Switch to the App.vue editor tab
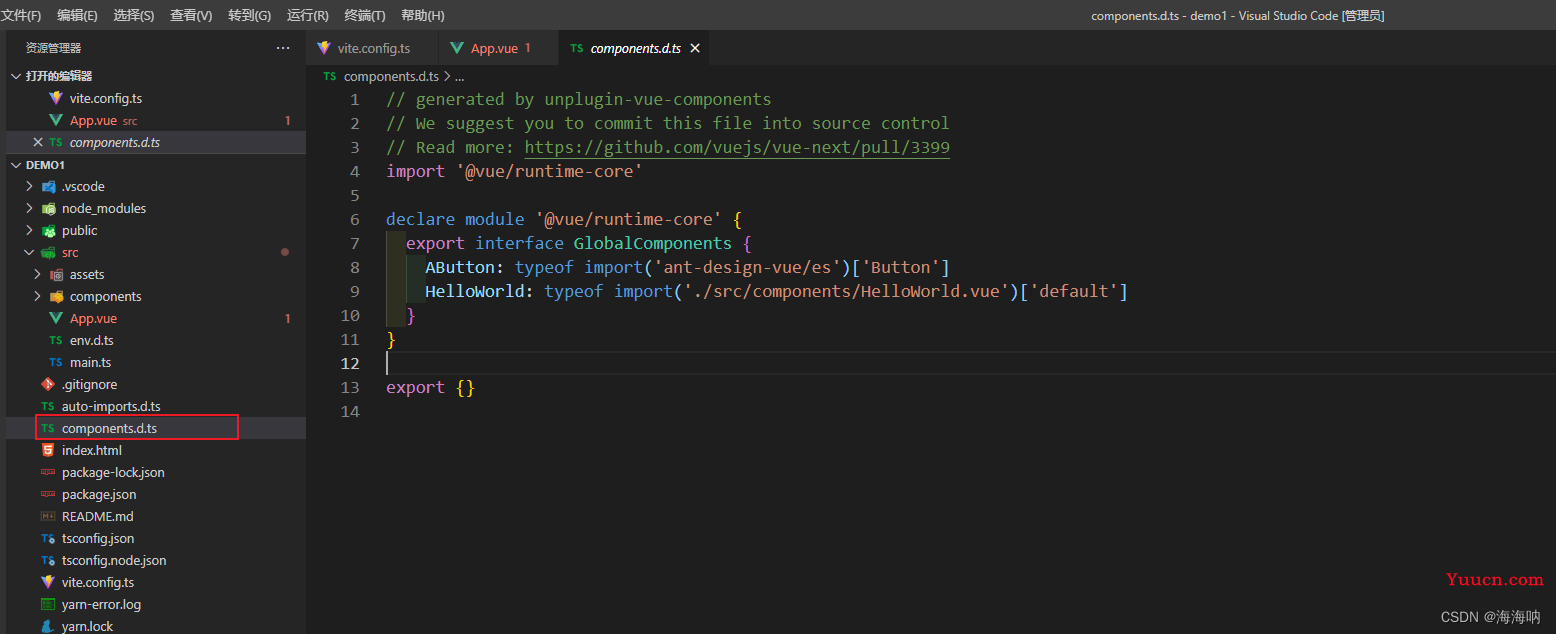 coord(499,48)
